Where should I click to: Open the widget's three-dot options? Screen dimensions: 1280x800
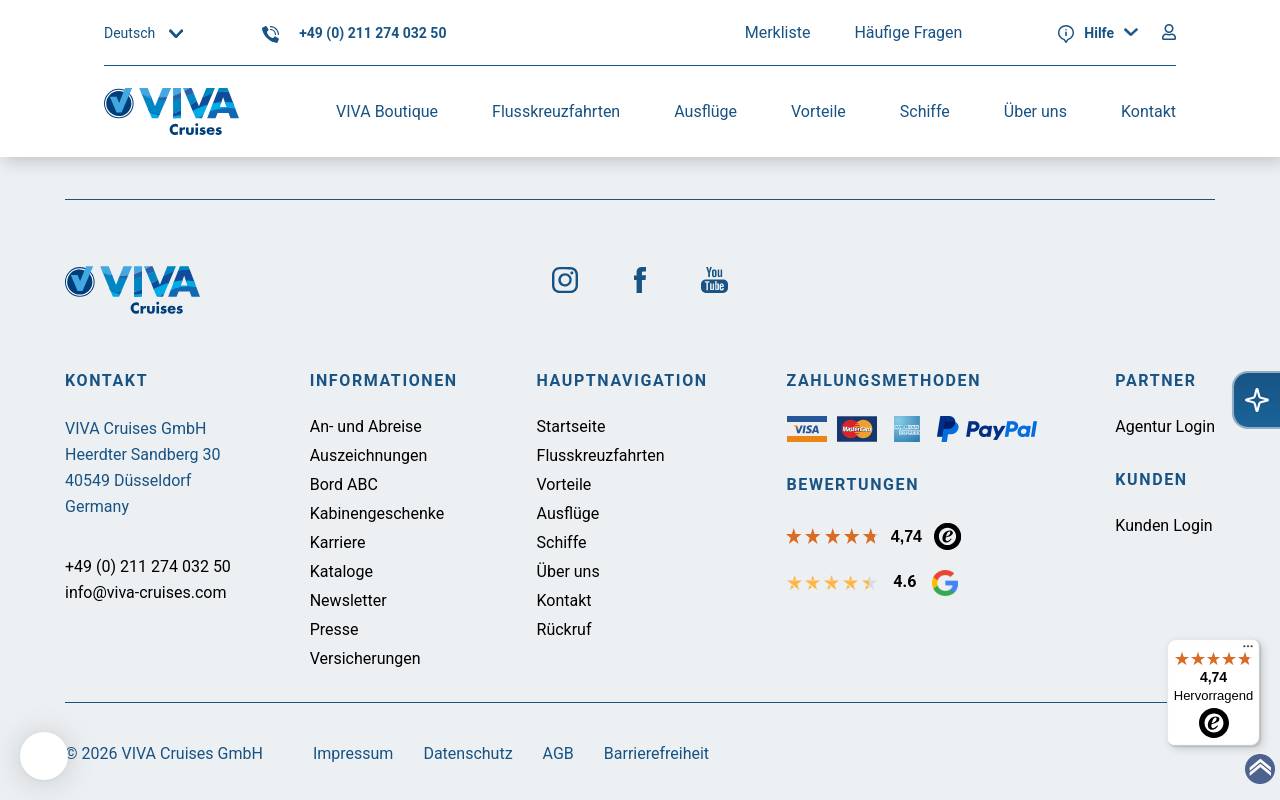(1248, 647)
